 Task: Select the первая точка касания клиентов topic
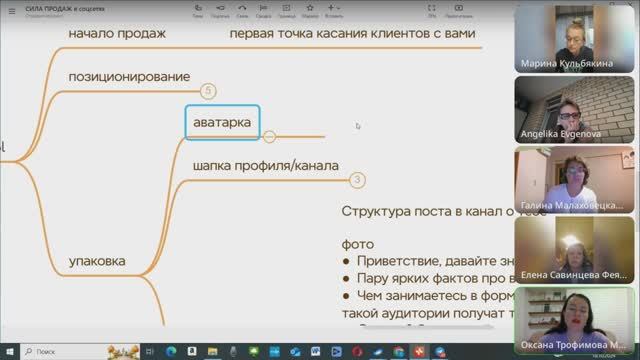(352, 33)
